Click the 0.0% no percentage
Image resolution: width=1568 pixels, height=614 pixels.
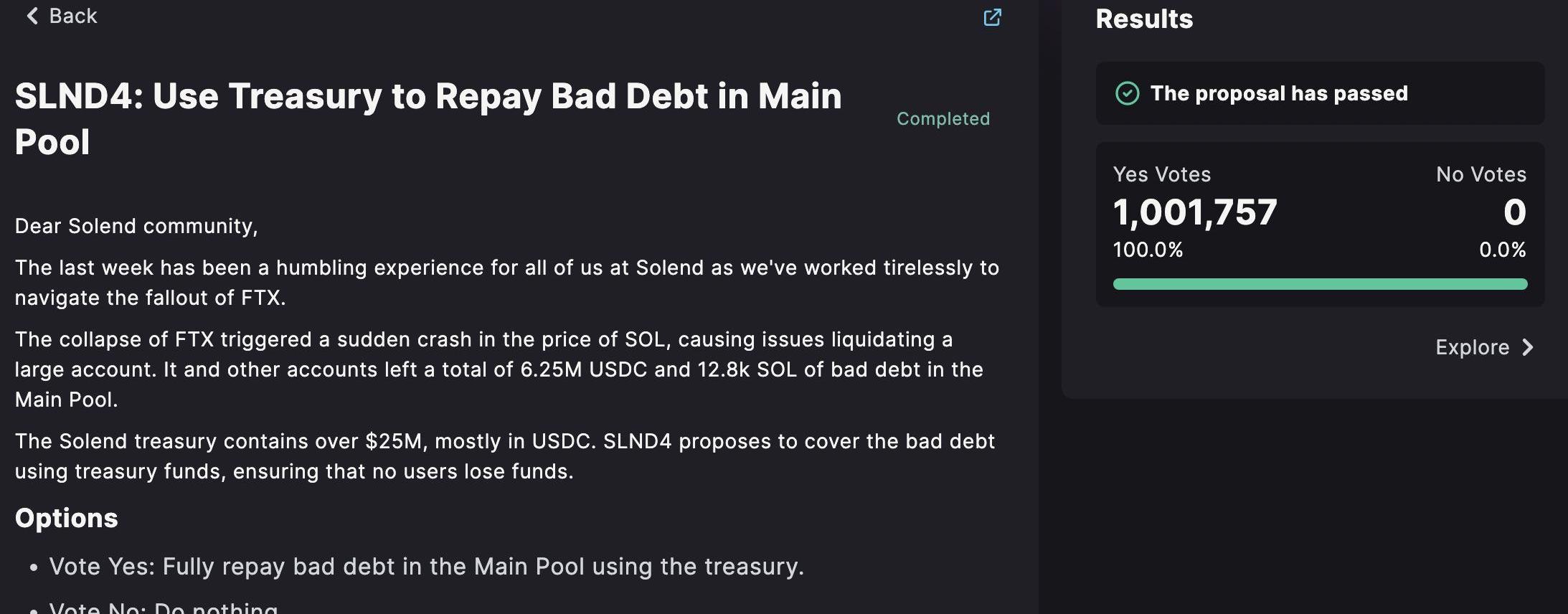(1502, 250)
